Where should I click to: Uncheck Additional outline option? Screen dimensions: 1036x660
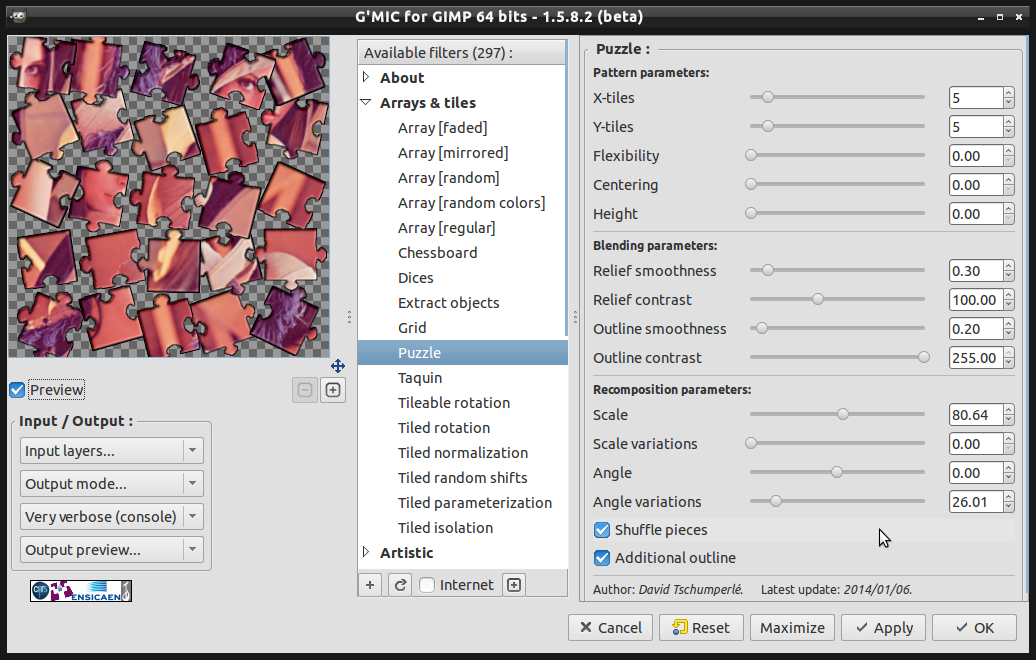pos(602,558)
